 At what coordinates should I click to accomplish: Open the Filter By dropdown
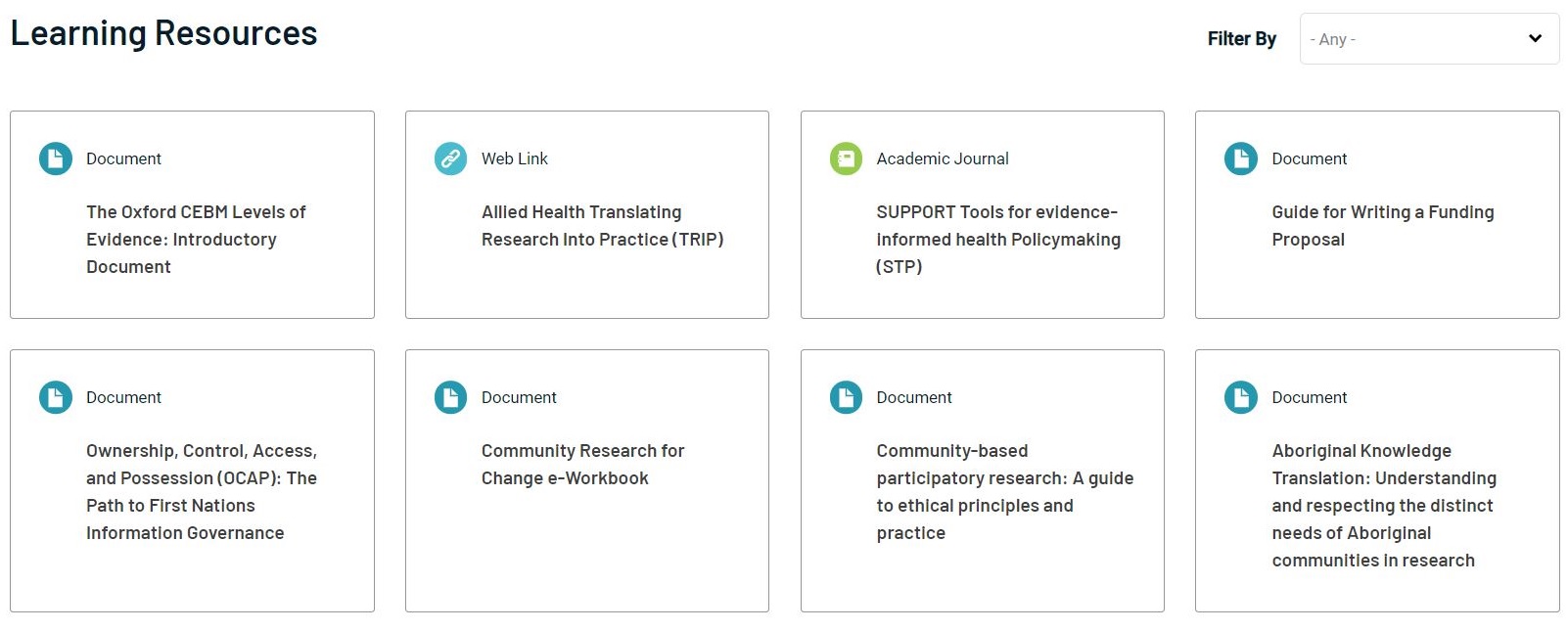tap(1428, 39)
